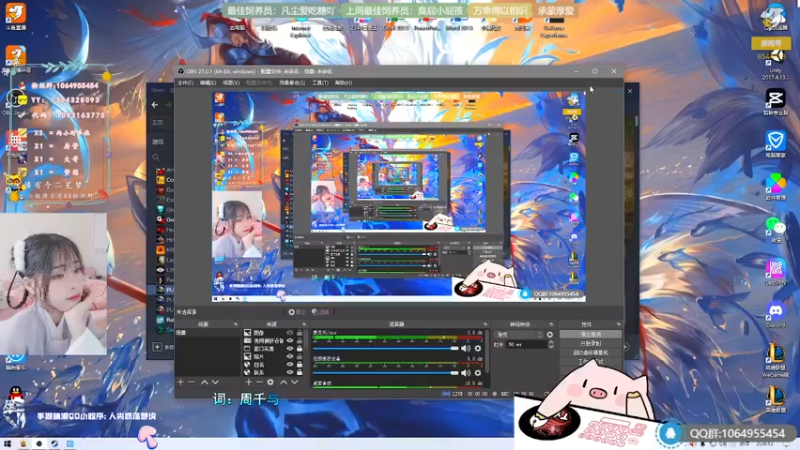Move the selected source down
The image size is (800, 450).
click(x=295, y=382)
